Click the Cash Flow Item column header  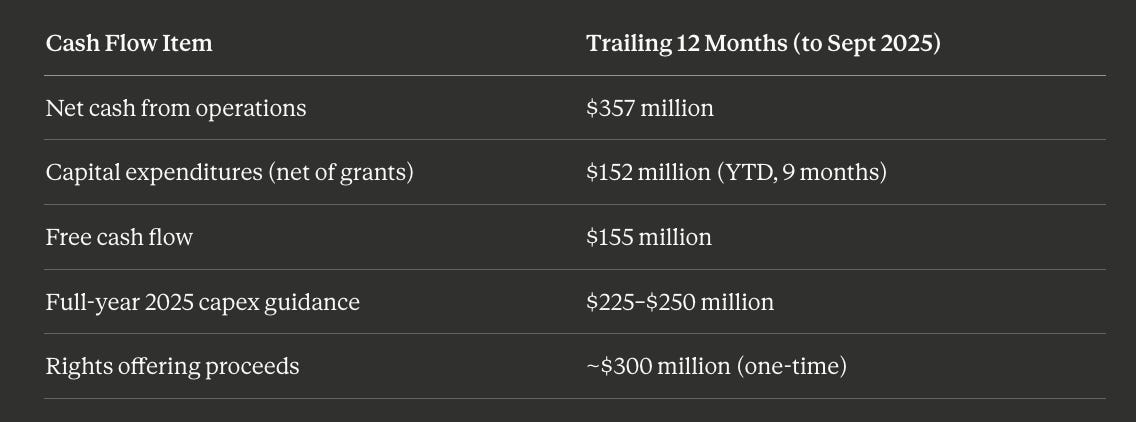129,44
